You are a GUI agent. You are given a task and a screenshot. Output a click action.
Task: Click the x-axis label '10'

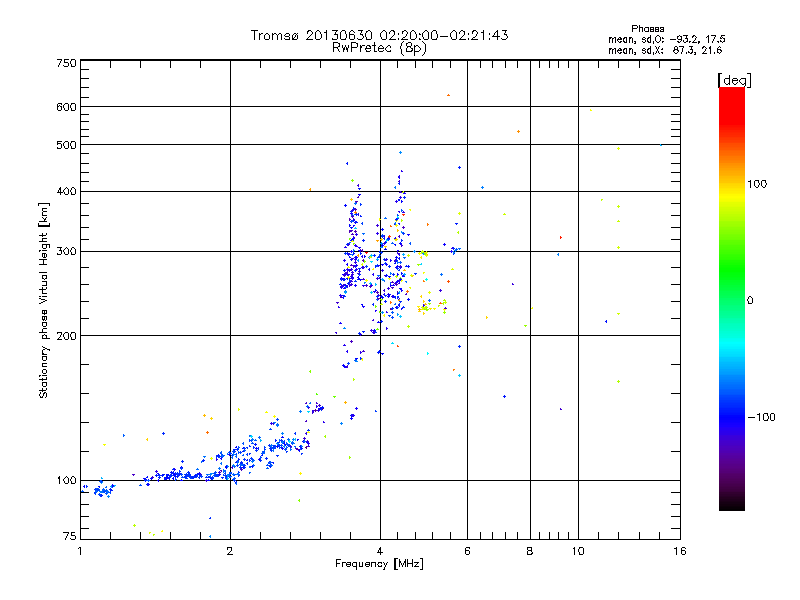(578, 551)
